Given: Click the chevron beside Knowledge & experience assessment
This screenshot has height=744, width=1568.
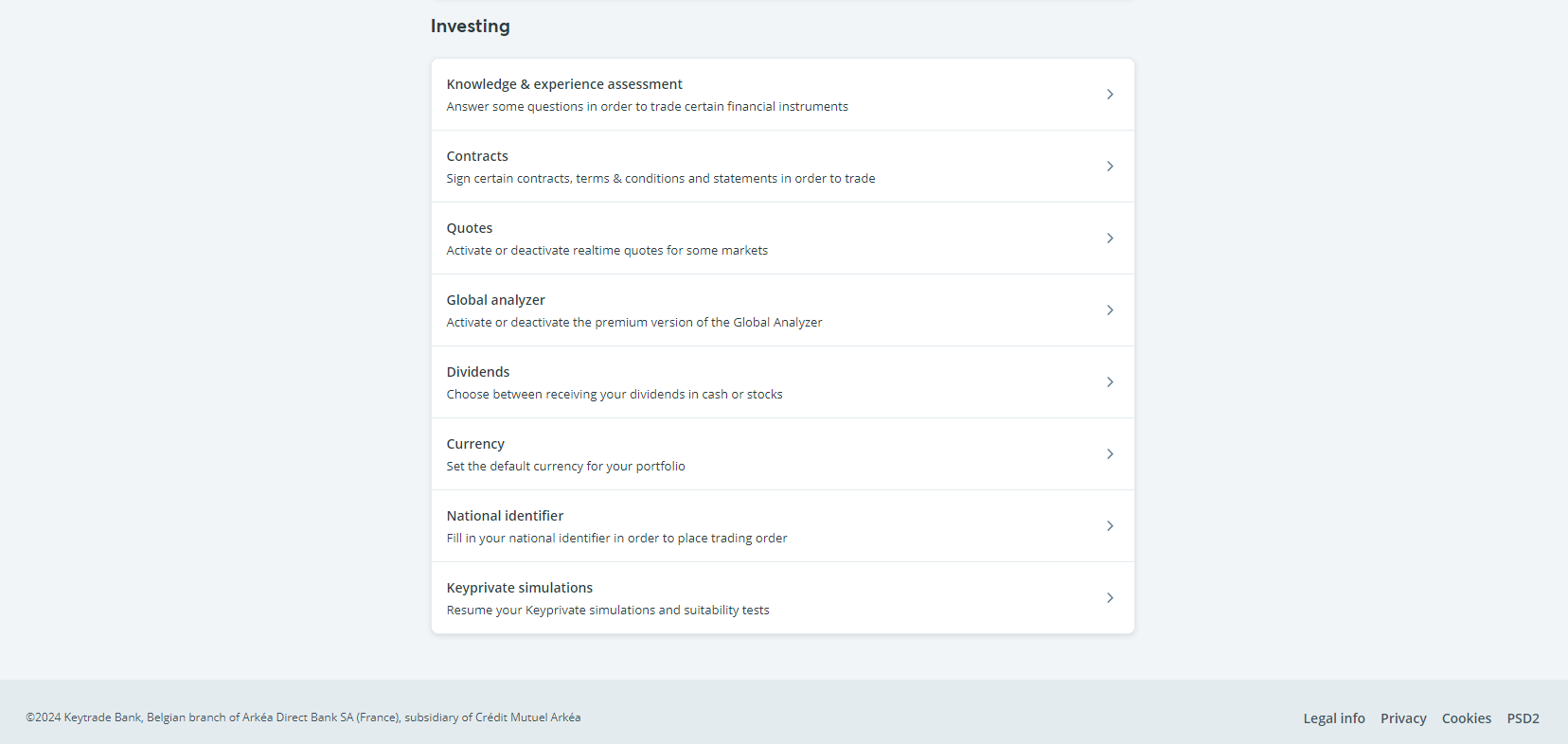Looking at the screenshot, I should [x=1110, y=95].
